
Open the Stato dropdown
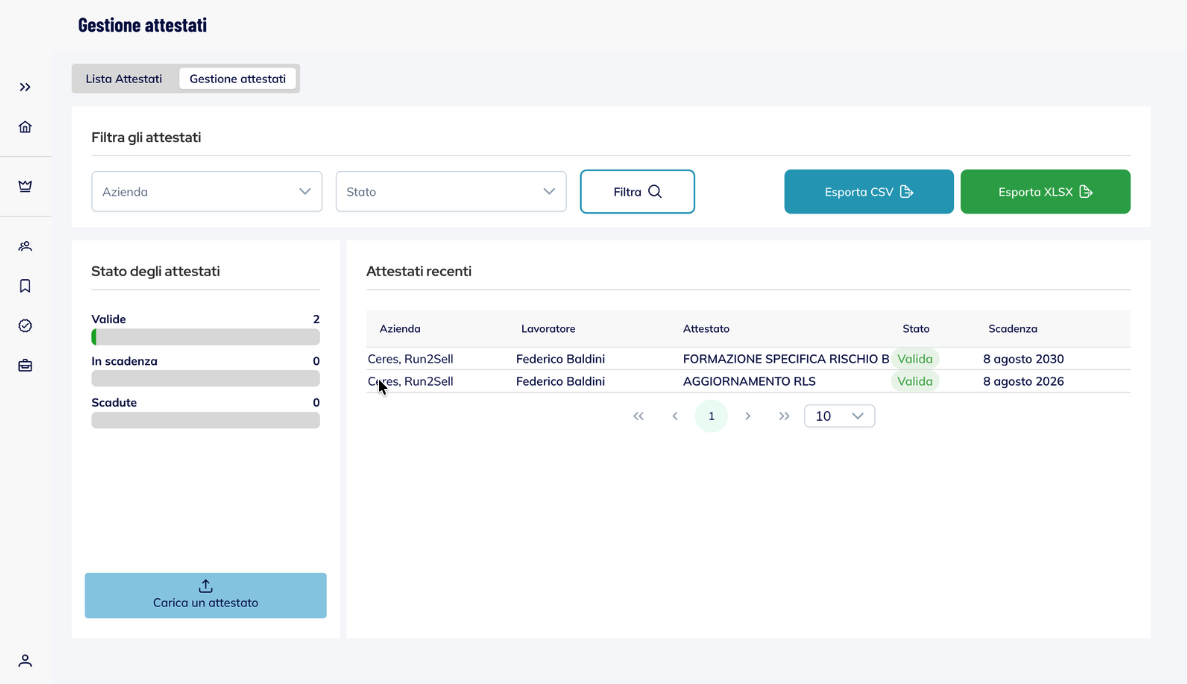tap(450, 191)
